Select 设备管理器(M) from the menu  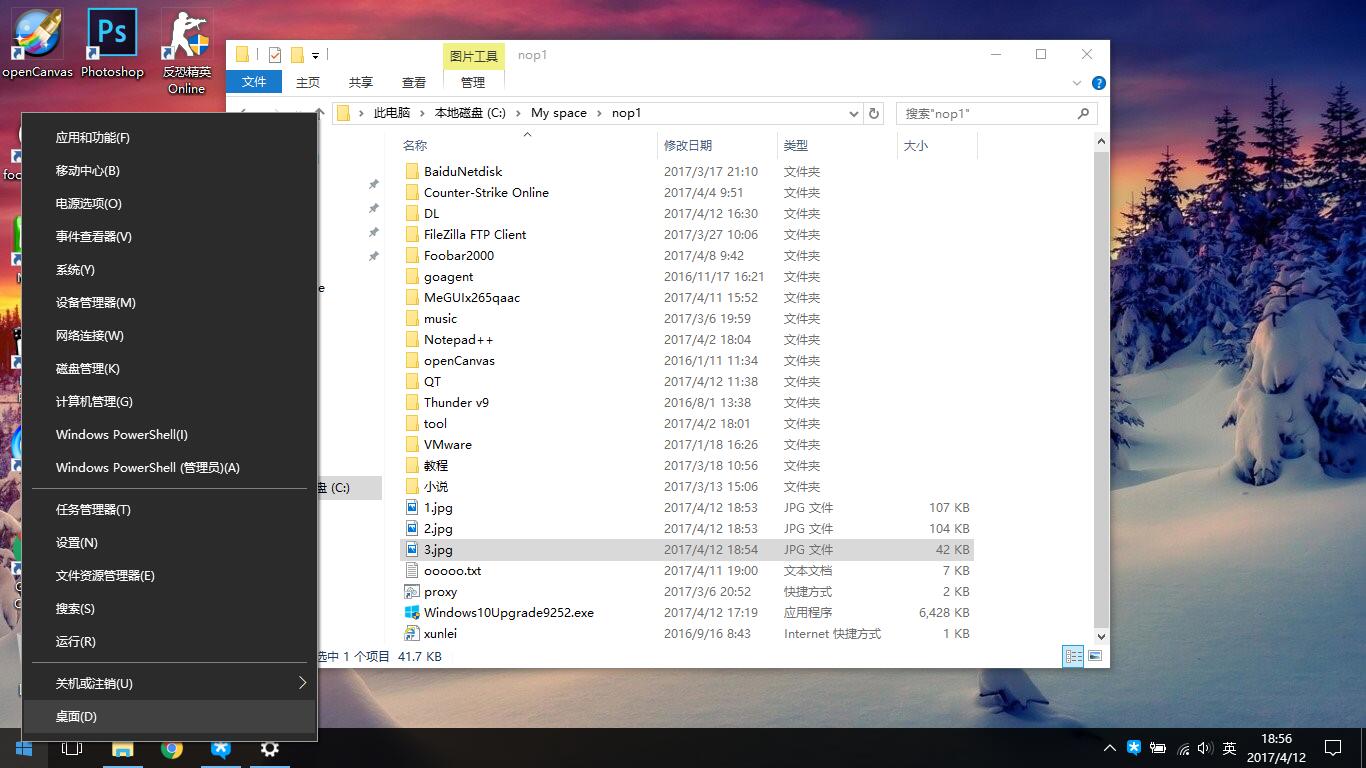(96, 302)
